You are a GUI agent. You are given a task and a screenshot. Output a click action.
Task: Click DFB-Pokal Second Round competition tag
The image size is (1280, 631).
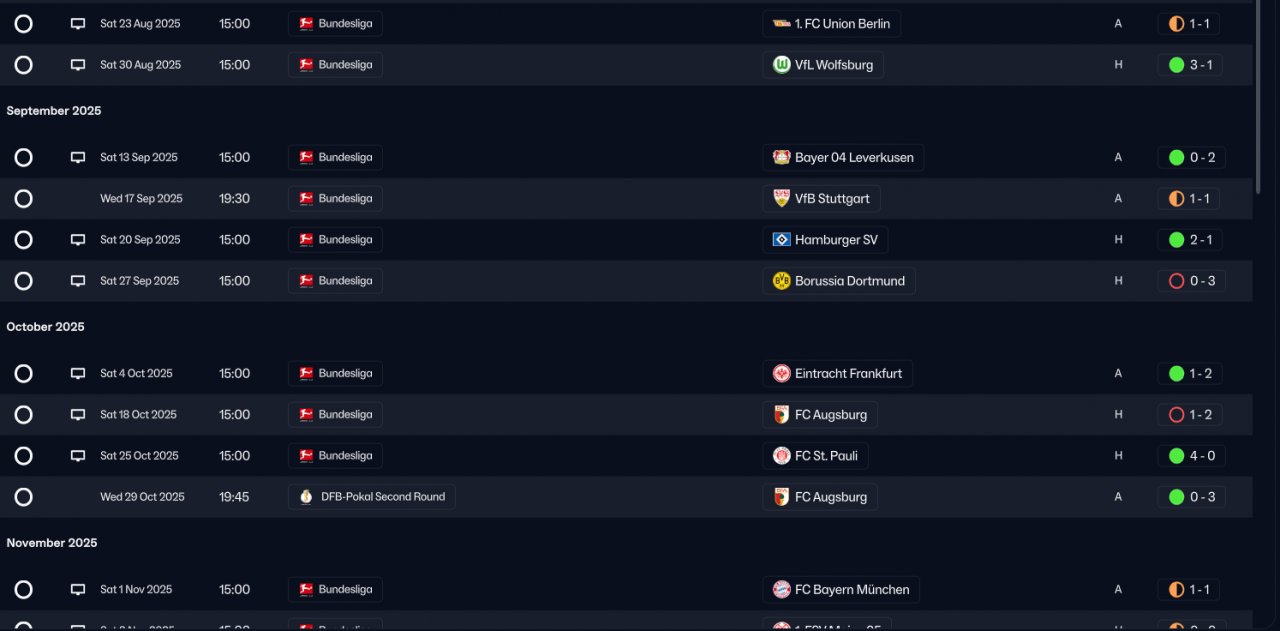(372, 497)
